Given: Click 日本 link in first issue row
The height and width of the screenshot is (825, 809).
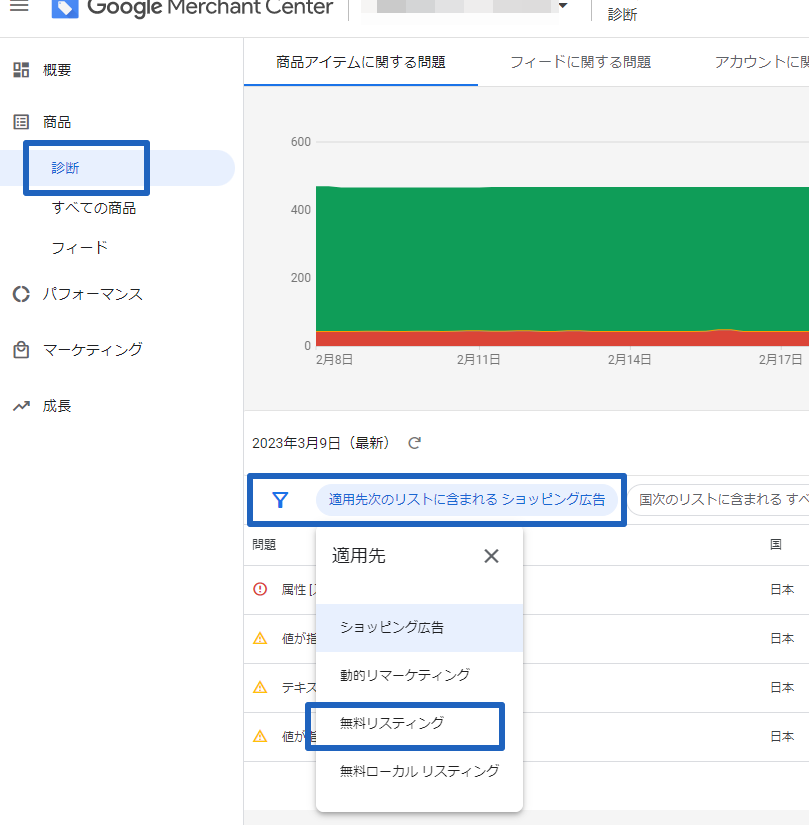Looking at the screenshot, I should (782, 590).
